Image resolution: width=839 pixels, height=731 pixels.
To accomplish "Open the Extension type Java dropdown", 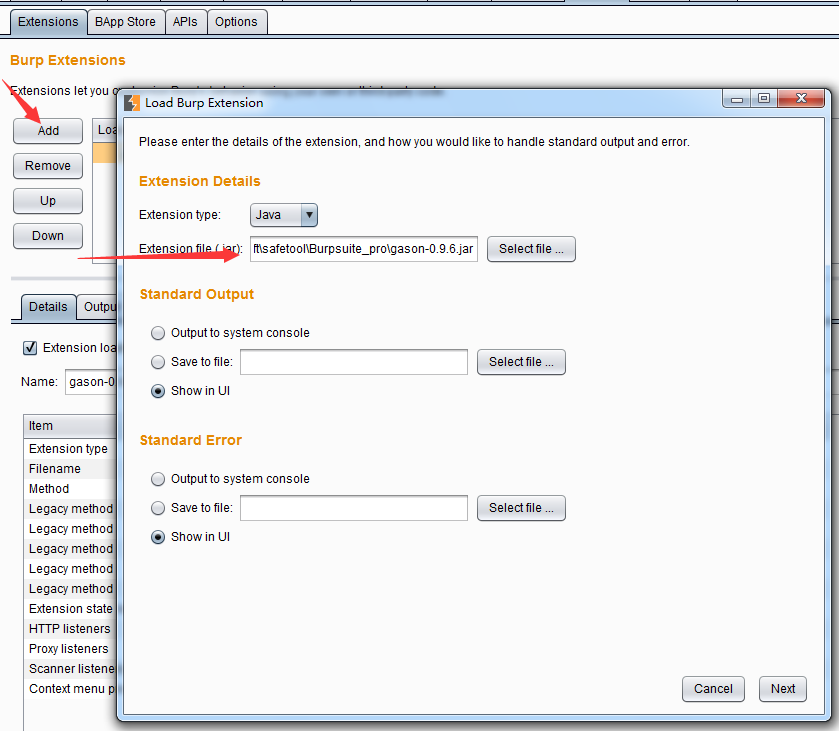I will pyautogui.click(x=284, y=215).
